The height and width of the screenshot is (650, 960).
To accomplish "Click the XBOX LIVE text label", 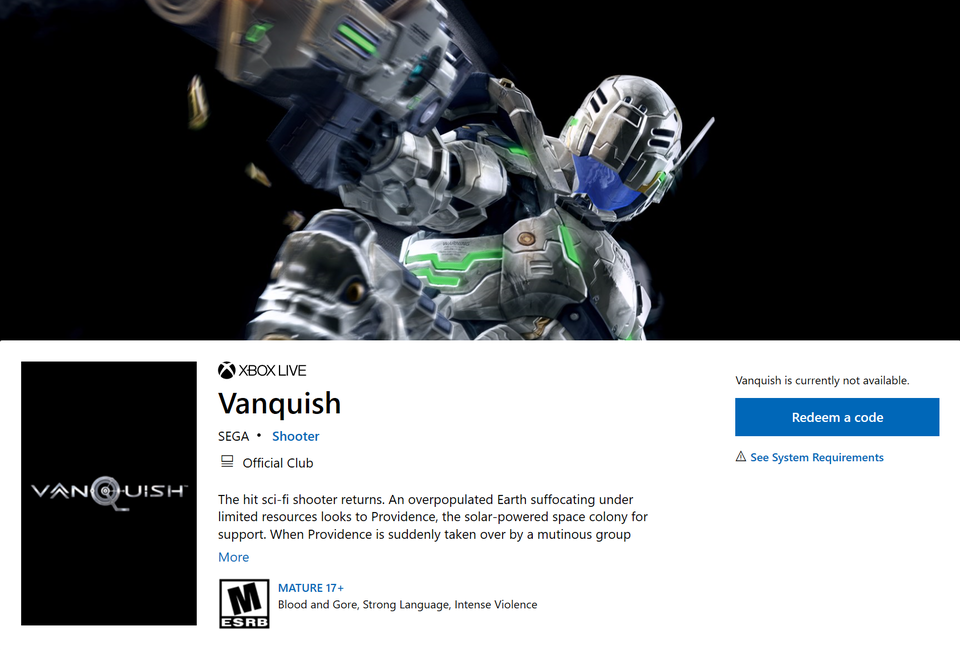I will [272, 370].
